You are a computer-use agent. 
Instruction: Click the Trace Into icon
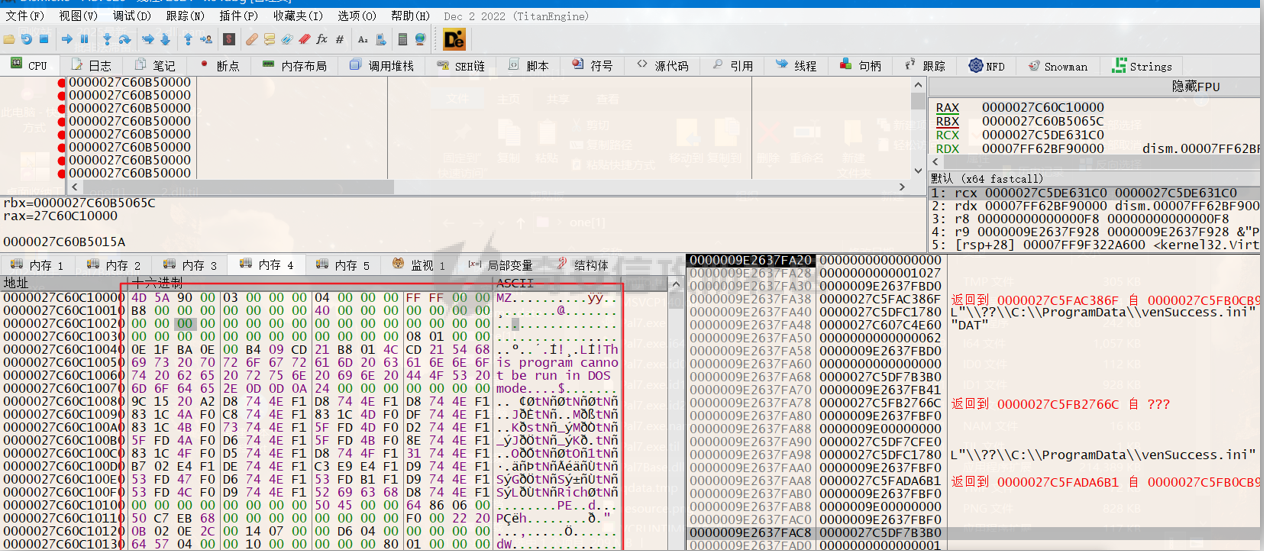point(148,39)
